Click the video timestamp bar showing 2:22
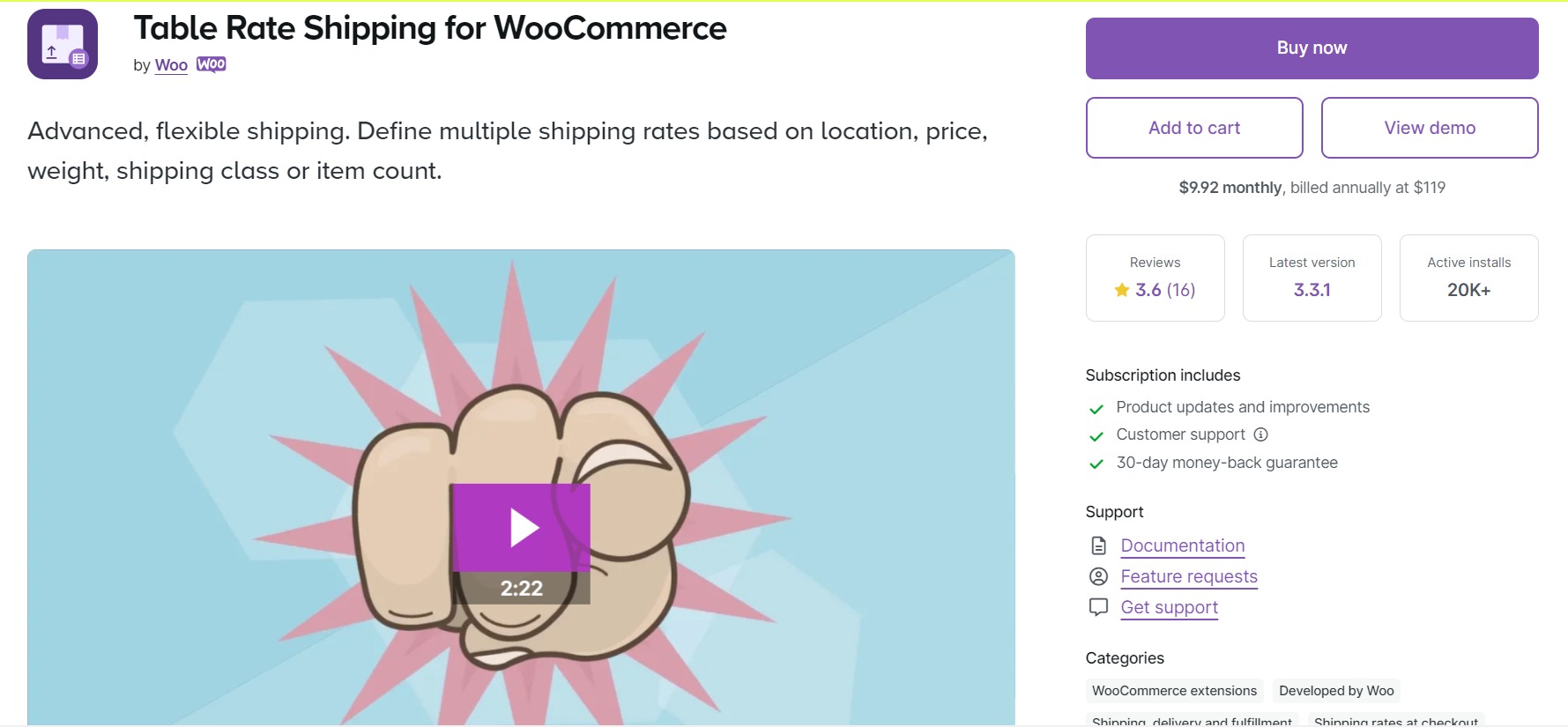This screenshot has width=1568, height=727. [x=521, y=587]
